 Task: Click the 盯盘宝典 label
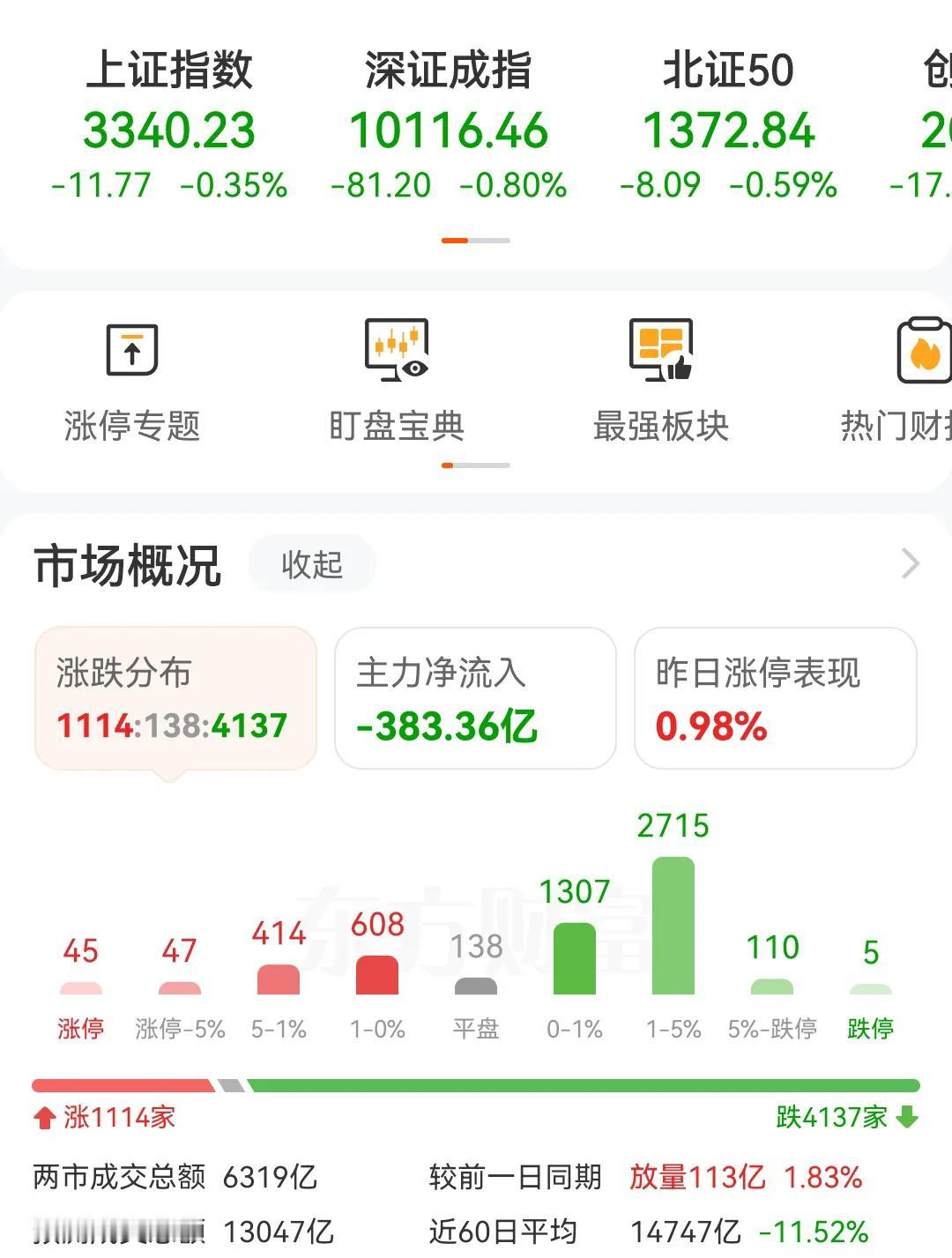pos(397,426)
